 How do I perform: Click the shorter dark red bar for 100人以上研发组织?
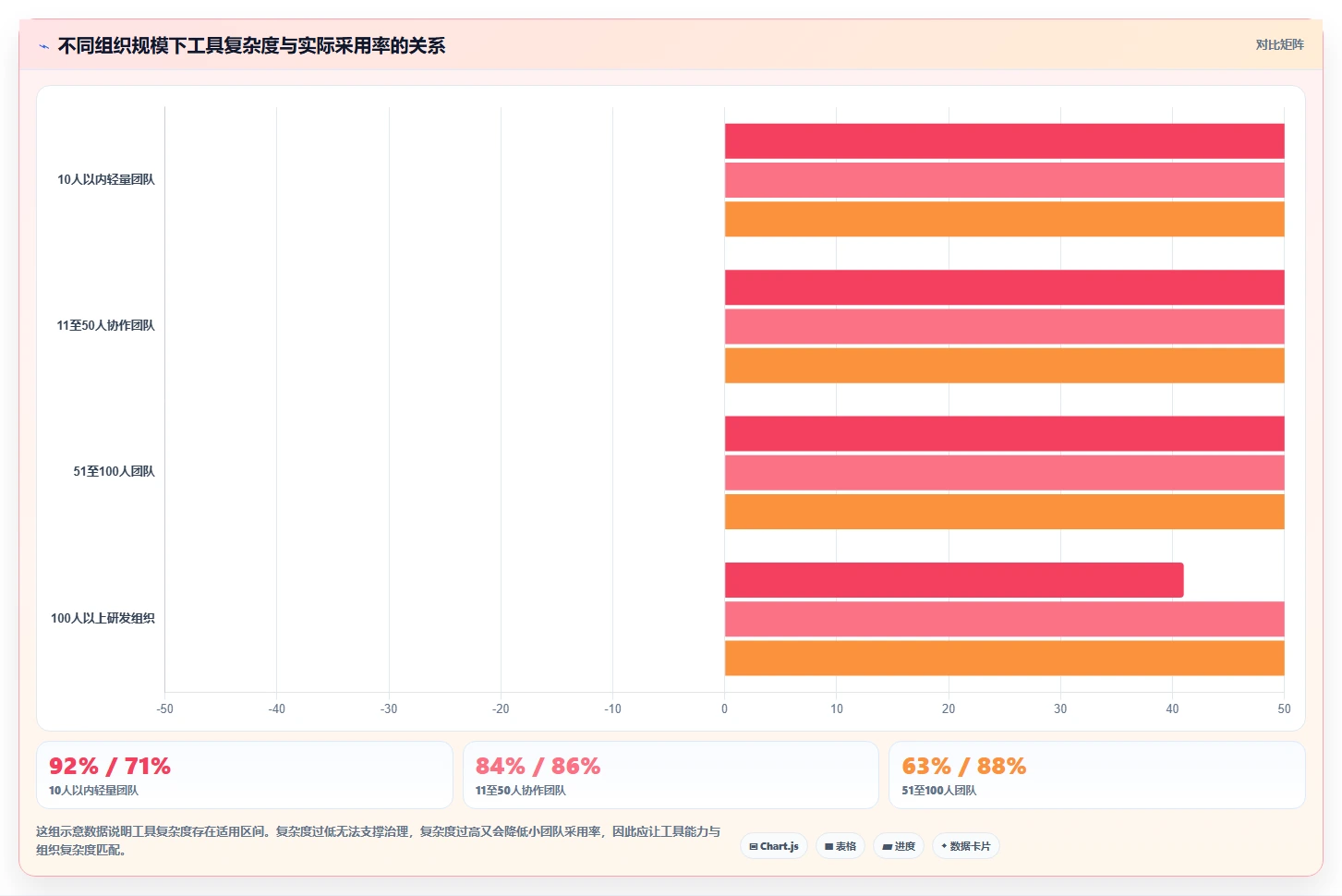(954, 580)
